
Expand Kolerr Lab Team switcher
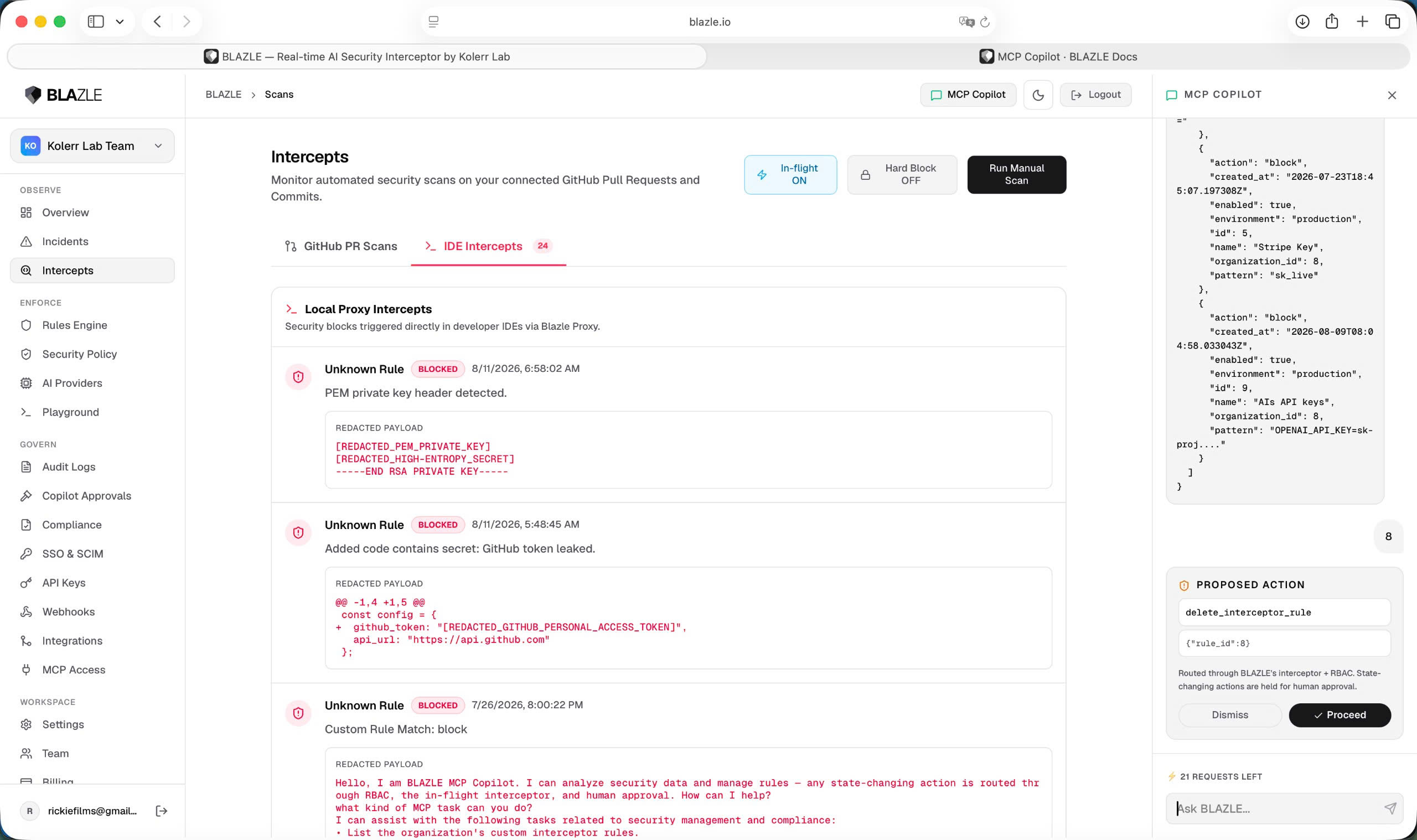pyautogui.click(x=92, y=146)
